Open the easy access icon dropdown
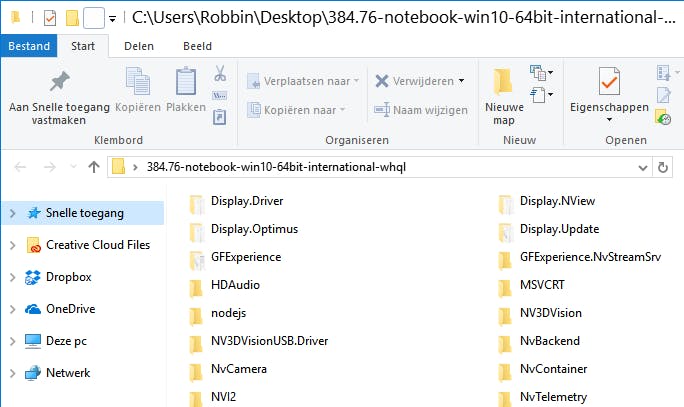 point(541,95)
